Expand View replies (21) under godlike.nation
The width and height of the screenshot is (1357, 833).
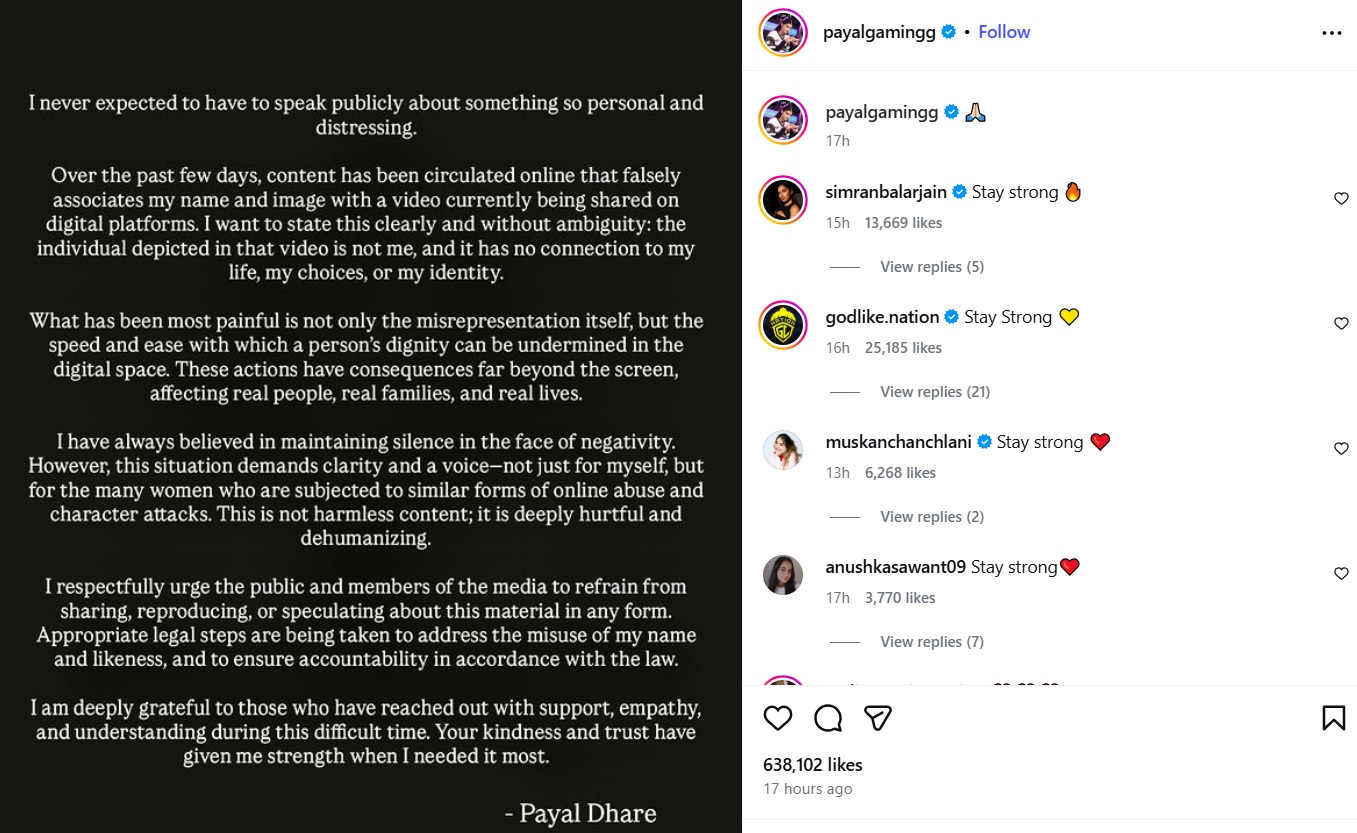935,392
